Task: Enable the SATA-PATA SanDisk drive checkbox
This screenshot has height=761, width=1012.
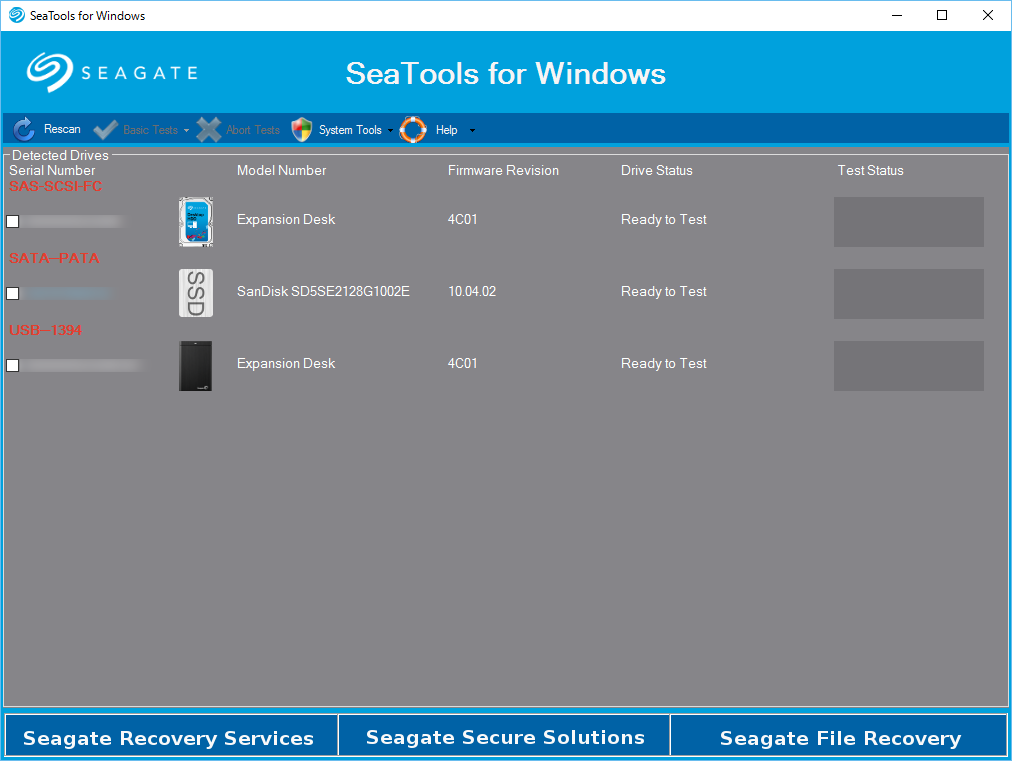Action: [x=12, y=293]
